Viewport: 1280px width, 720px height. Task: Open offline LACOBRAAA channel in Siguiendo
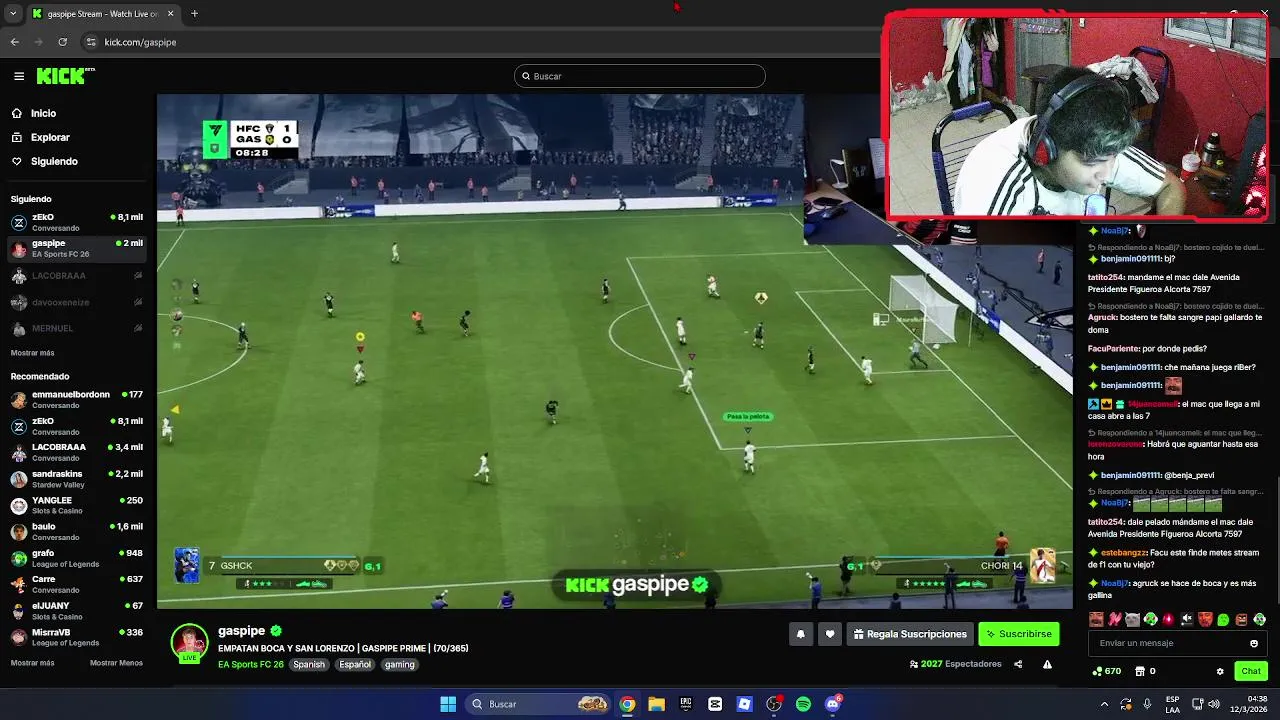(x=78, y=276)
